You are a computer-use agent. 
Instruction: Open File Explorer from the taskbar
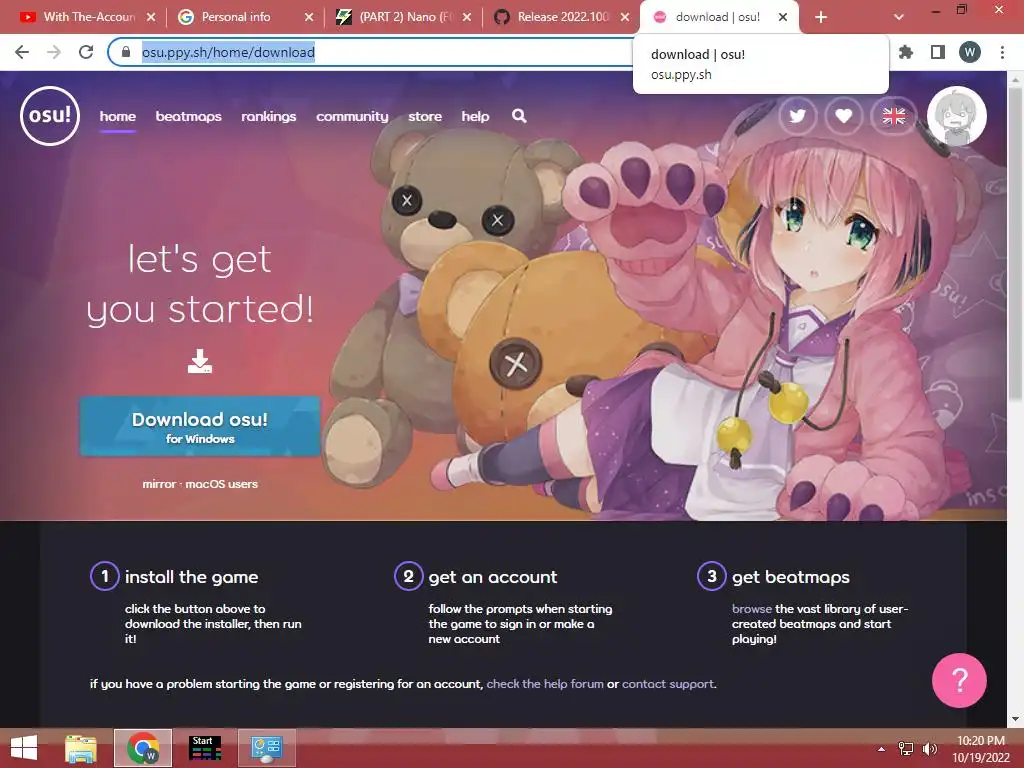81,748
